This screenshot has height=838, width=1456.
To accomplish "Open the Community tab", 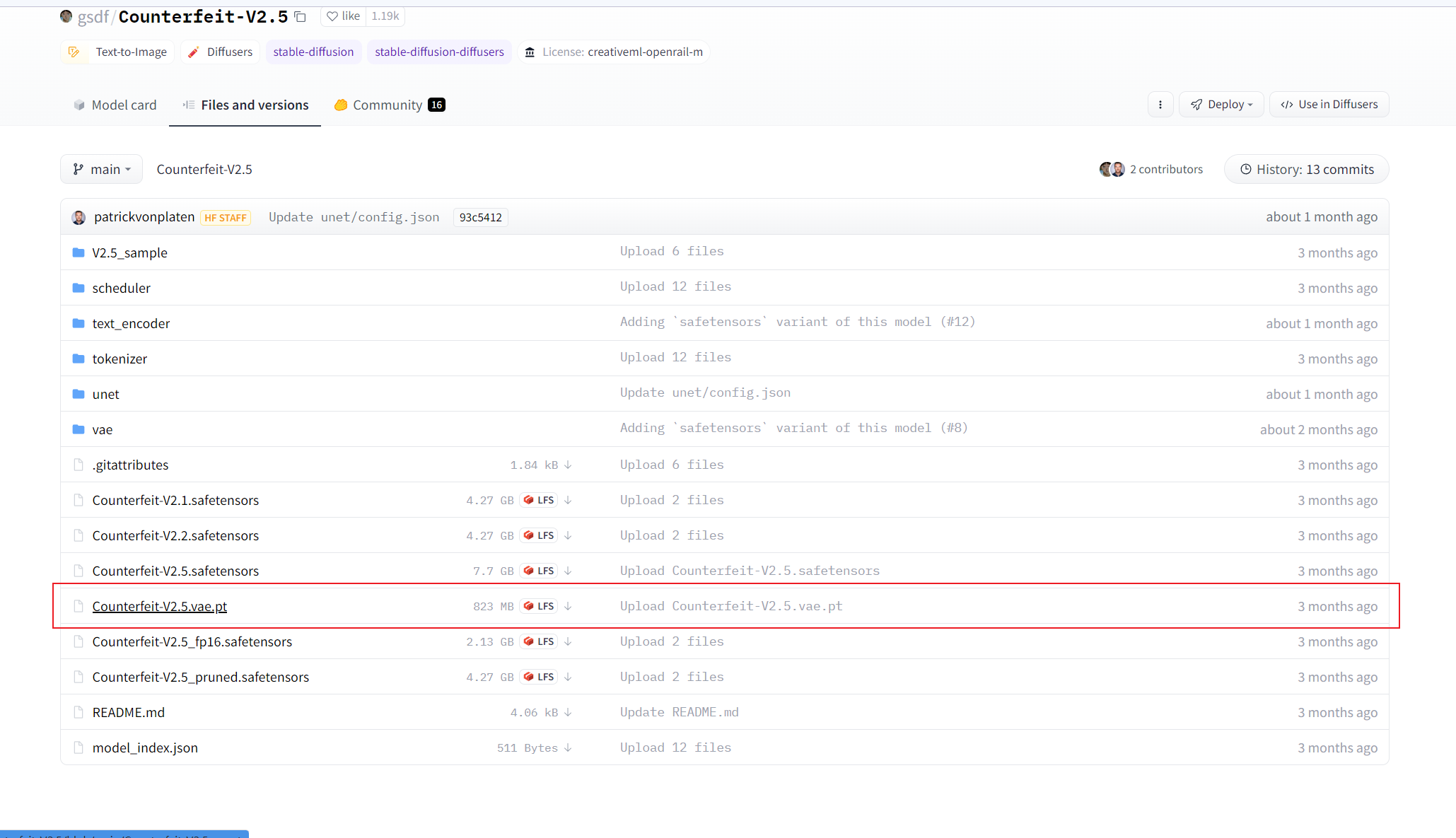I will pyautogui.click(x=389, y=105).
